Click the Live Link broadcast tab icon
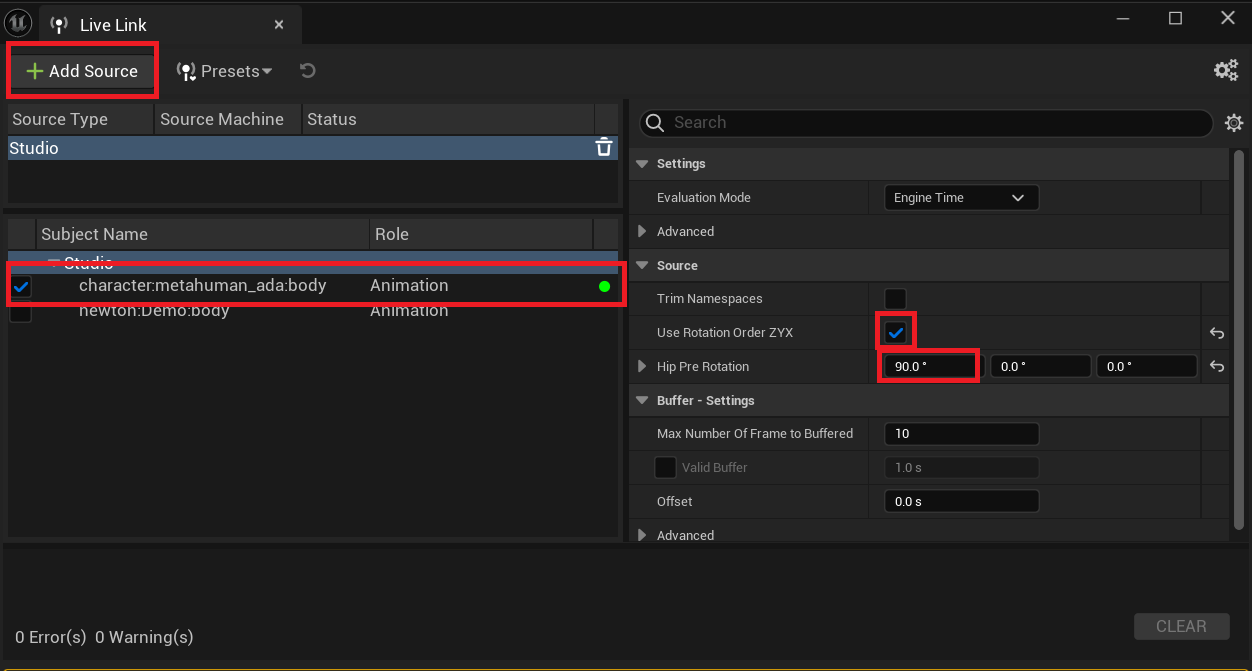The width and height of the screenshot is (1252, 671). [60, 25]
